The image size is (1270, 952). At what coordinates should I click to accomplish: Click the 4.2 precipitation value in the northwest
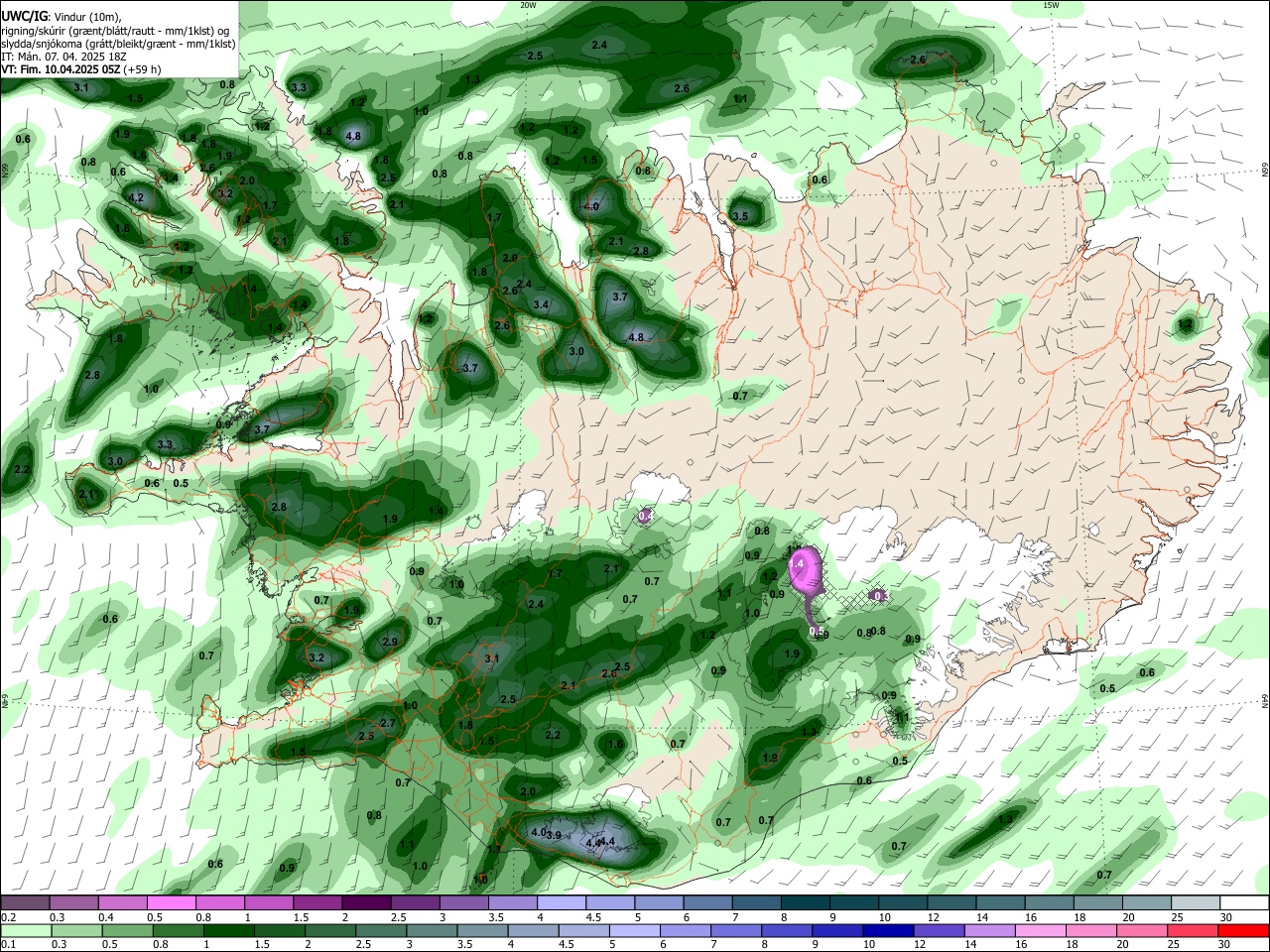[x=137, y=197]
